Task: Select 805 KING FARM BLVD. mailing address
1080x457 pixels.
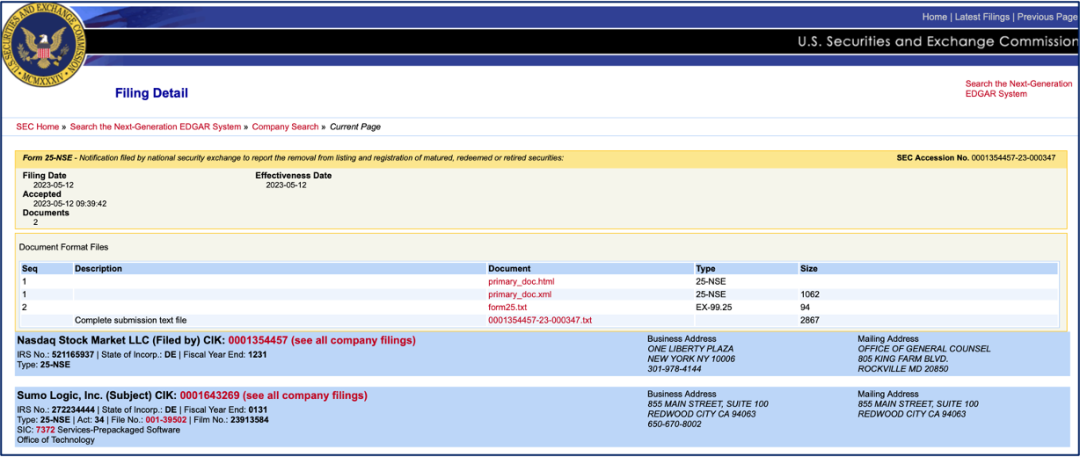Action: (902, 359)
